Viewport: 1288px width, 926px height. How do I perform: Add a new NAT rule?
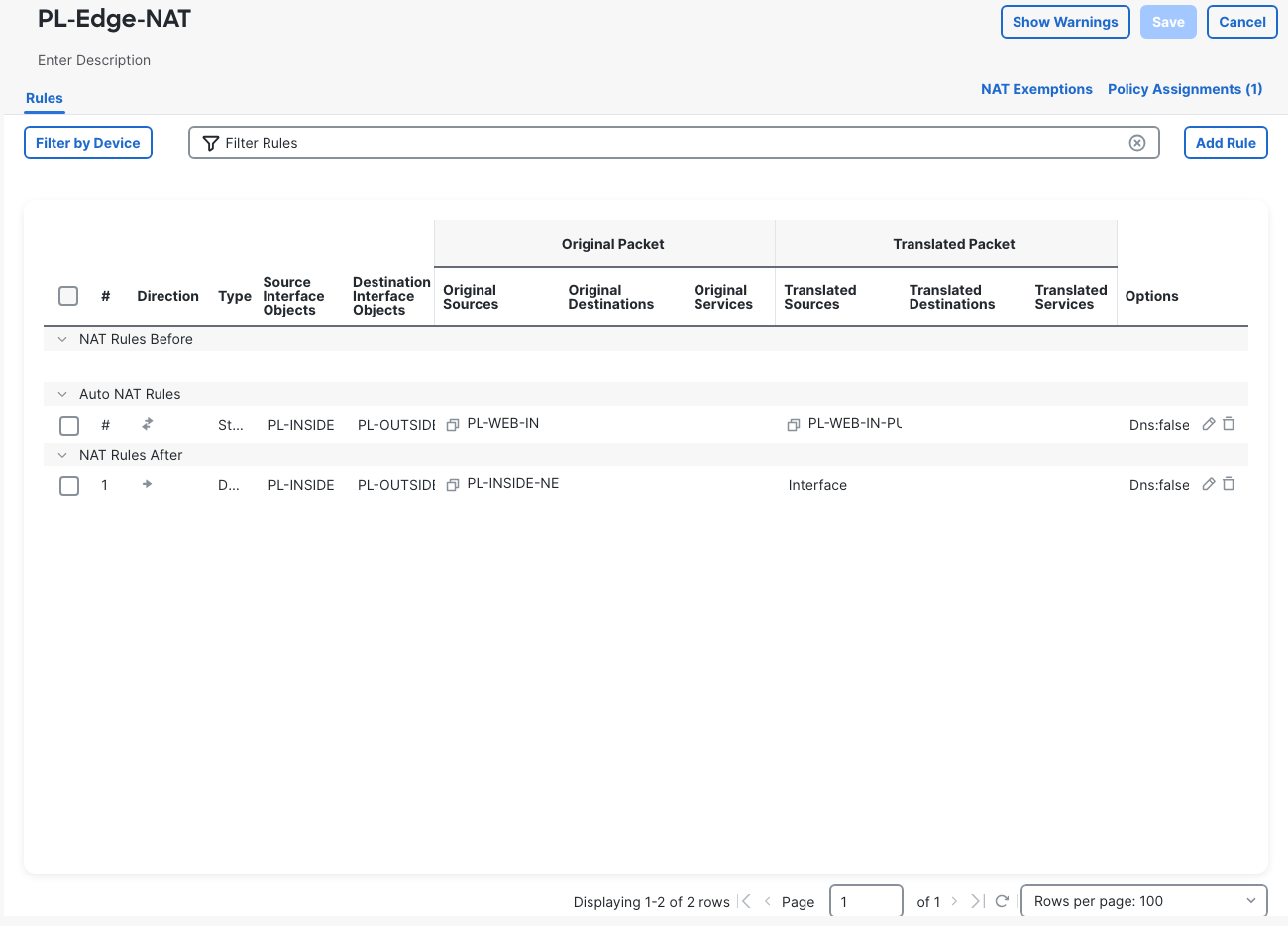[1226, 143]
